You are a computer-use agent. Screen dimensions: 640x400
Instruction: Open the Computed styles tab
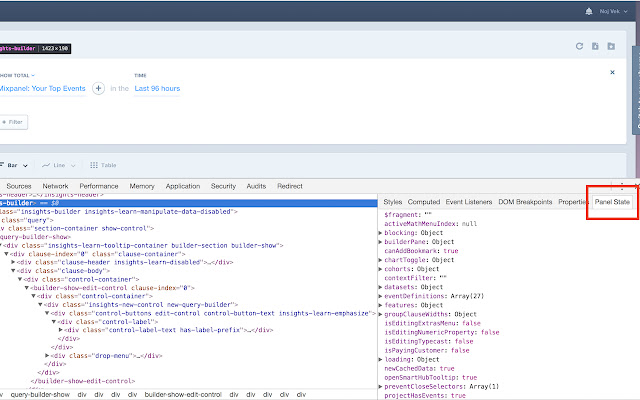point(425,202)
